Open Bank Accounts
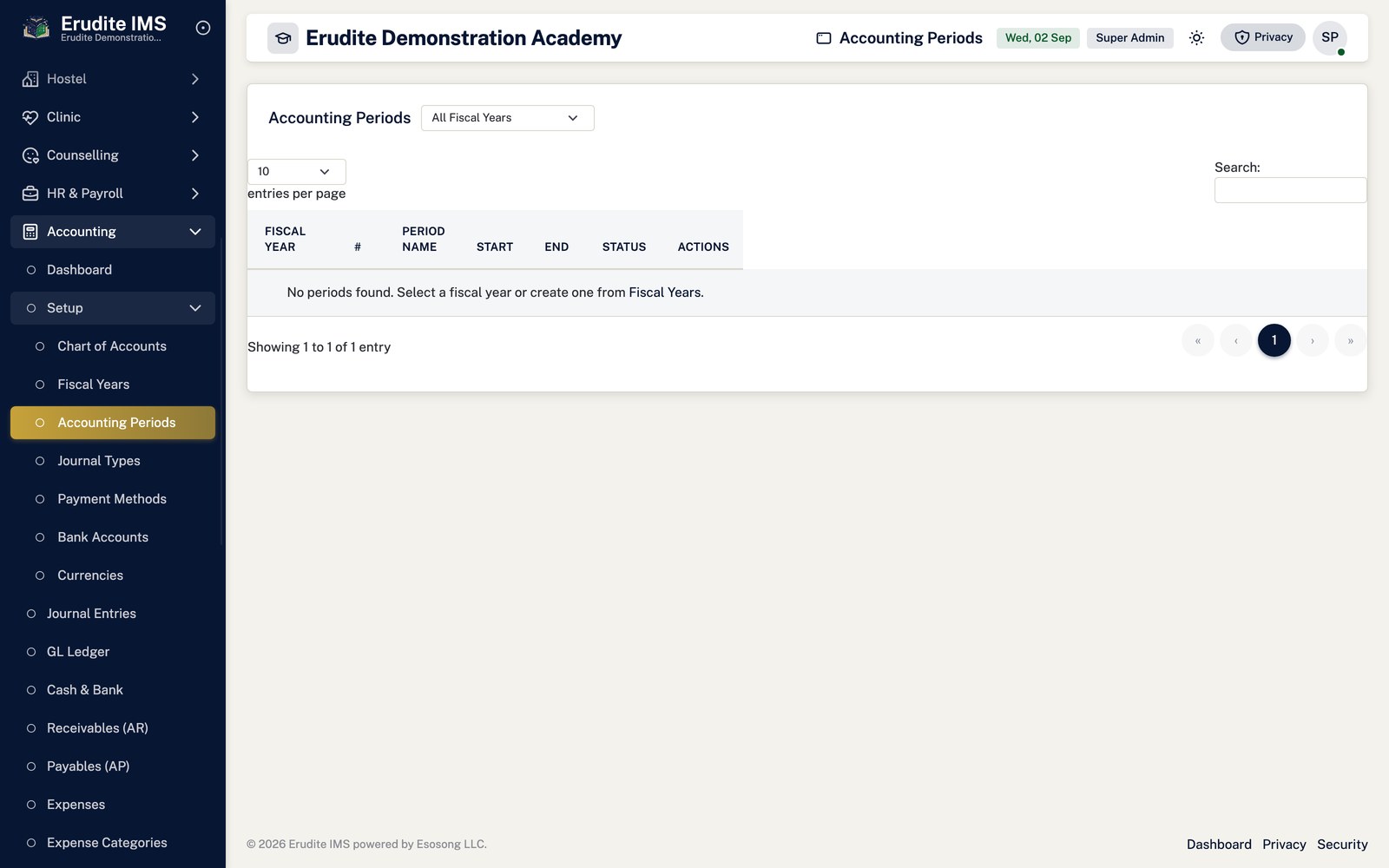This screenshot has height=868, width=1389. (x=113, y=537)
